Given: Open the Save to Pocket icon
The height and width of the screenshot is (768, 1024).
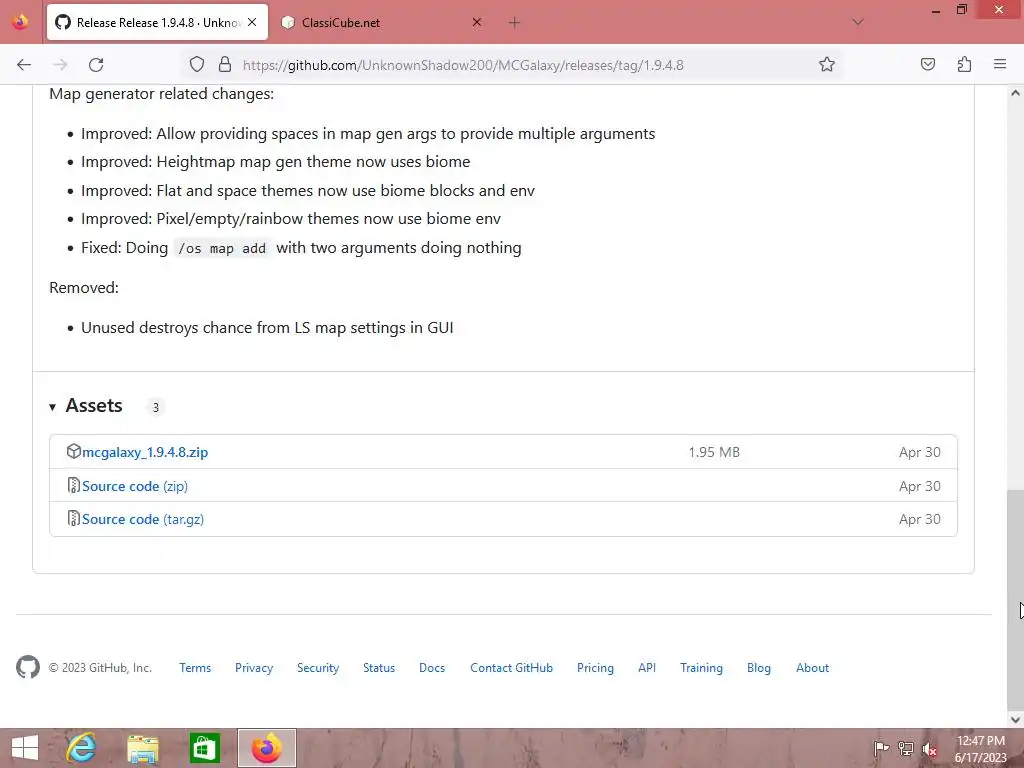Looking at the screenshot, I should point(928,65).
